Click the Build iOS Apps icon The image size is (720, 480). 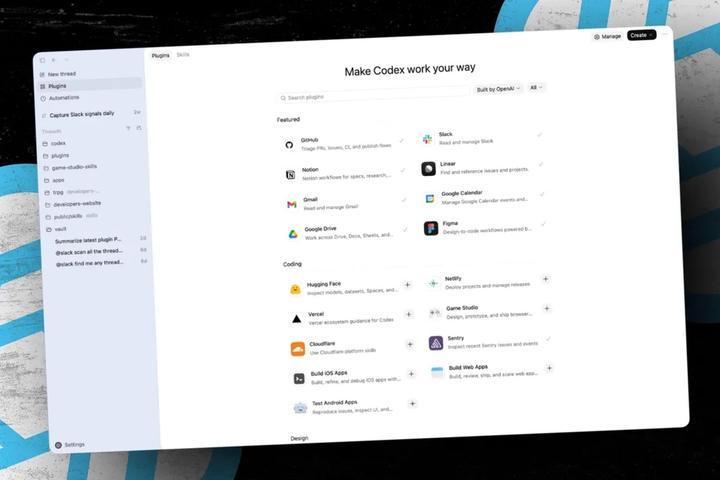pyautogui.click(x=299, y=379)
